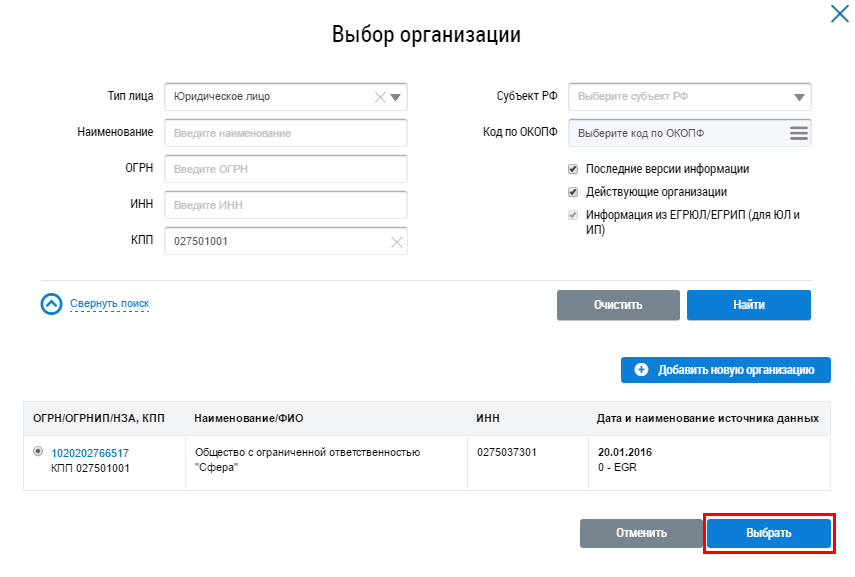Open the Тип лица dropdown arrow
855x577 pixels.
[x=395, y=97]
